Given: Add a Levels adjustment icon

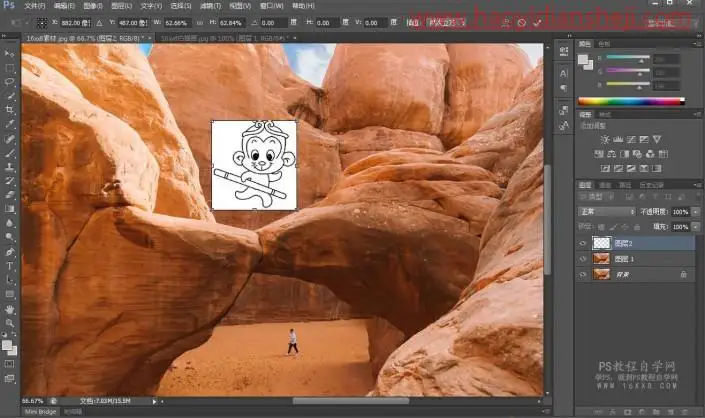Looking at the screenshot, I should [x=618, y=139].
